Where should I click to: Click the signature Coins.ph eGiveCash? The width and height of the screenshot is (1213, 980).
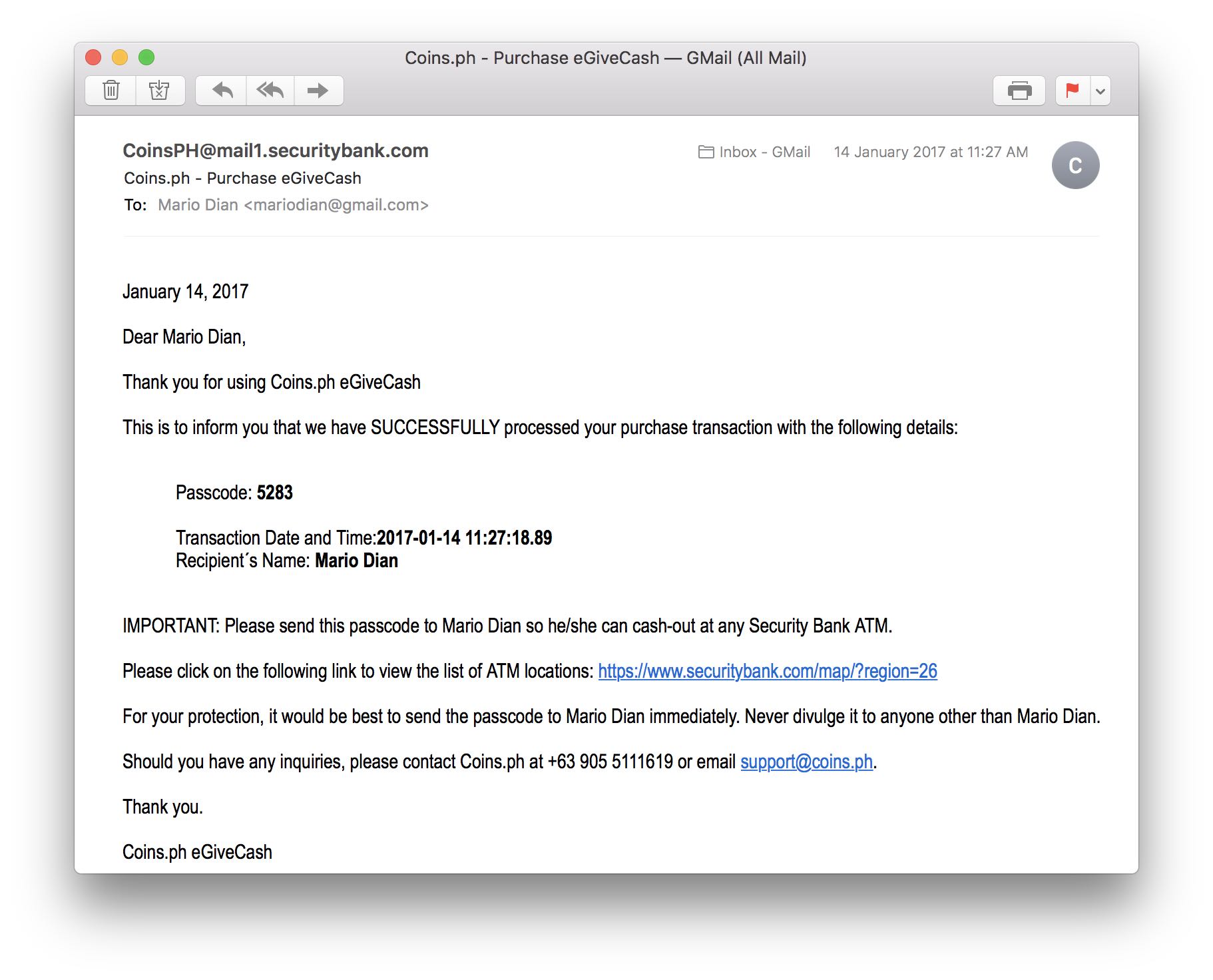(197, 852)
